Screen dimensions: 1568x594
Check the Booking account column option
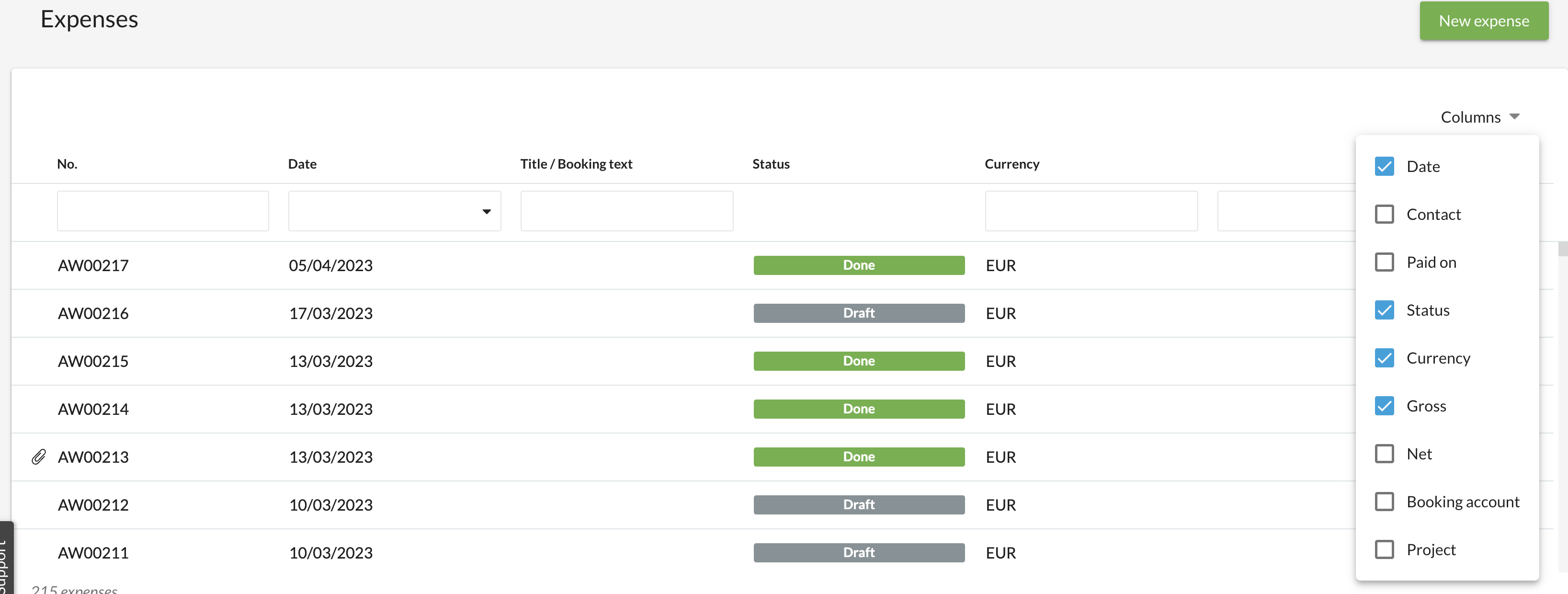click(x=1384, y=502)
